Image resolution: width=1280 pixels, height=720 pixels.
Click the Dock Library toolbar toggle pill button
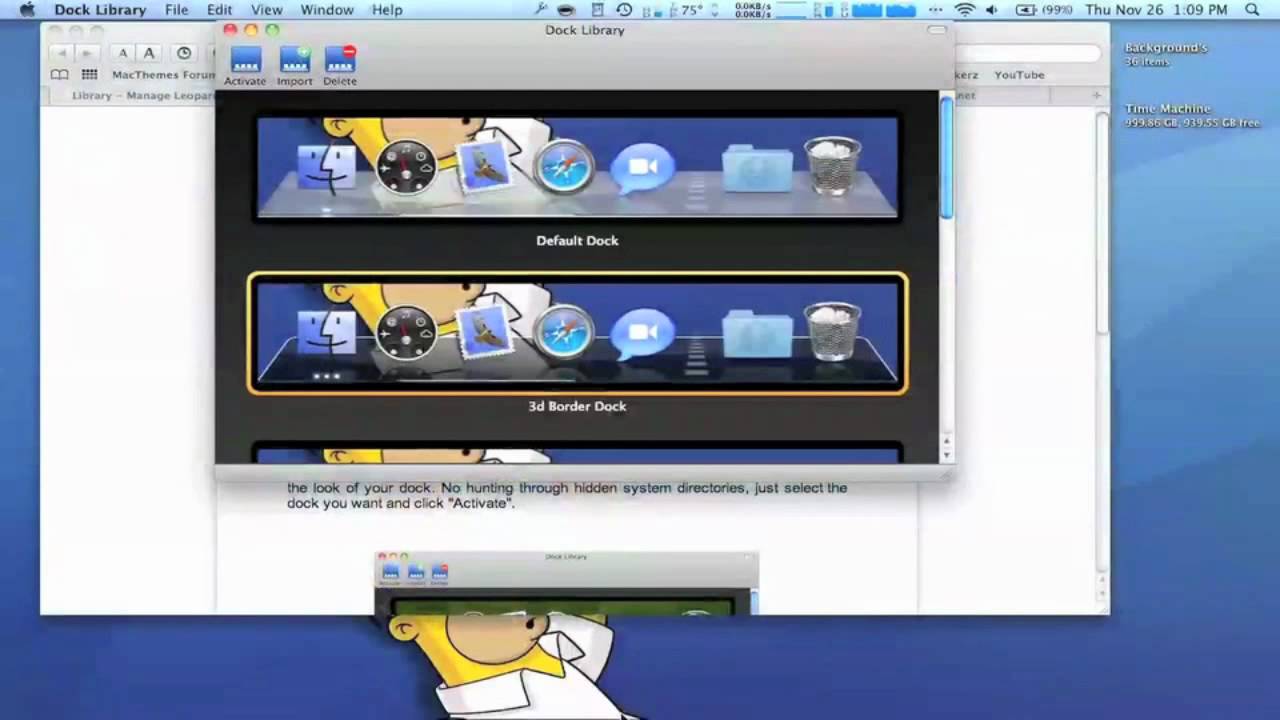coord(937,30)
